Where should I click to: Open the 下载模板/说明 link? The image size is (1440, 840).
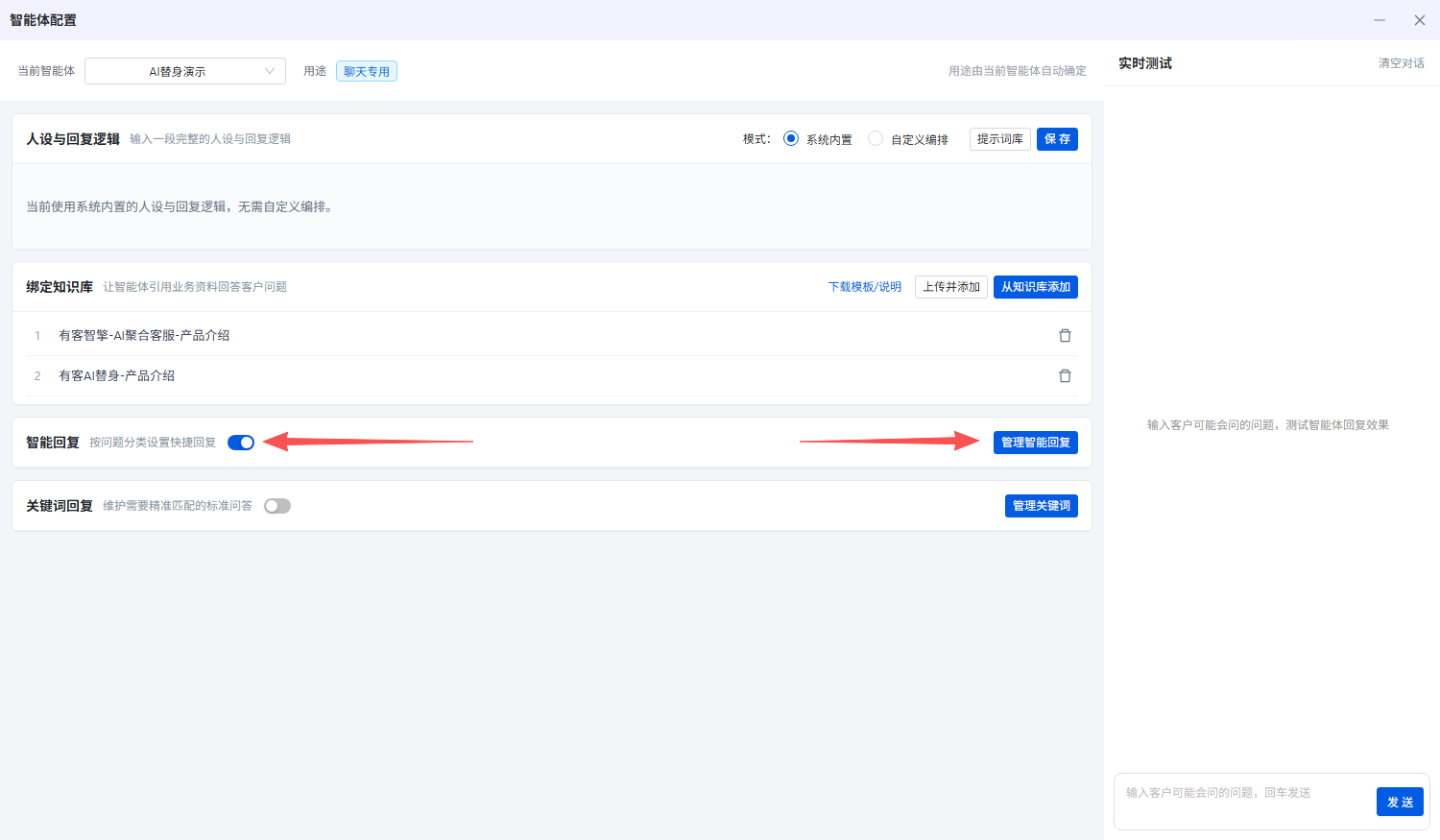click(865, 287)
